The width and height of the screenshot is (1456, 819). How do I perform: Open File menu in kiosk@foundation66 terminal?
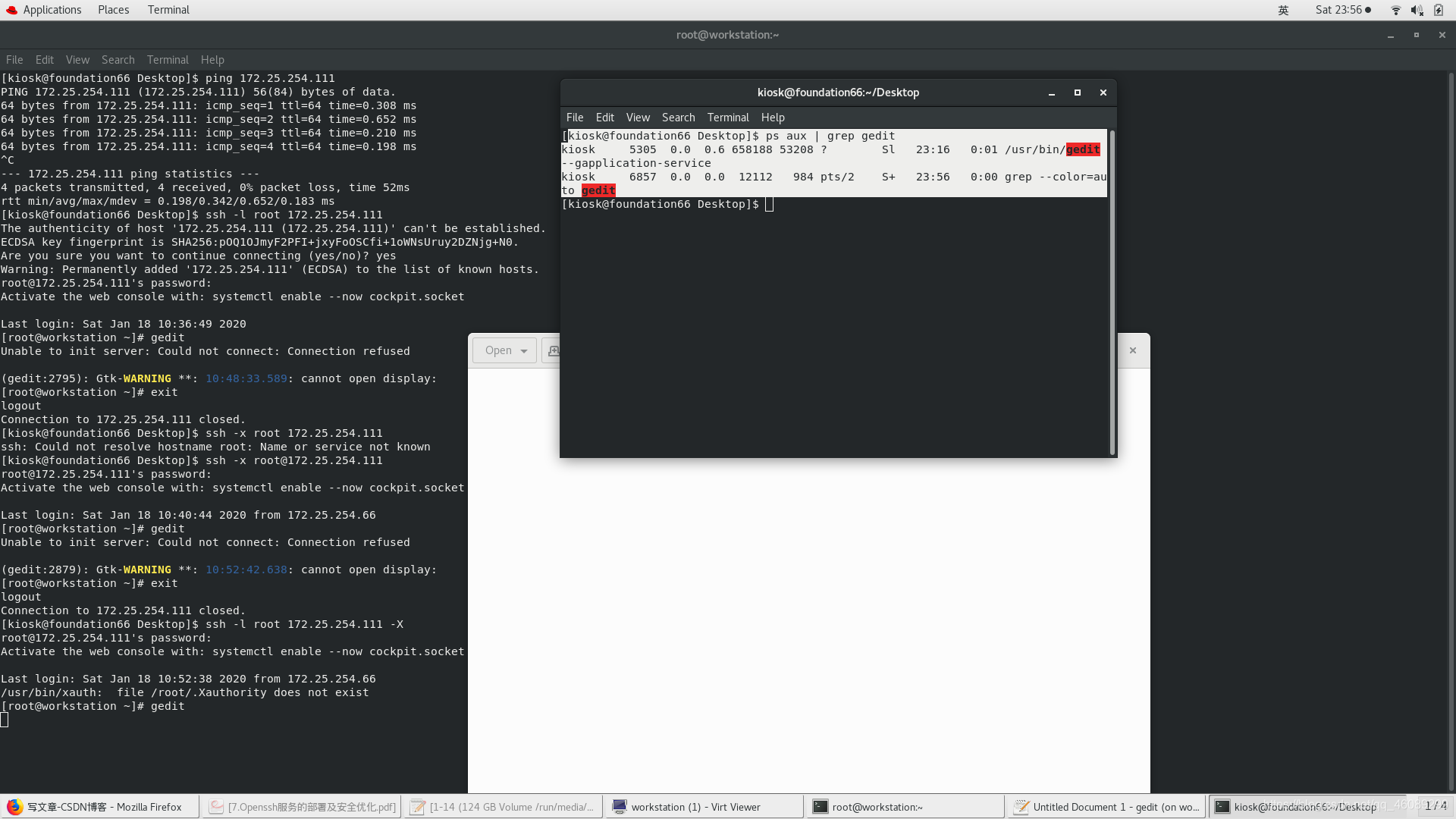click(575, 118)
